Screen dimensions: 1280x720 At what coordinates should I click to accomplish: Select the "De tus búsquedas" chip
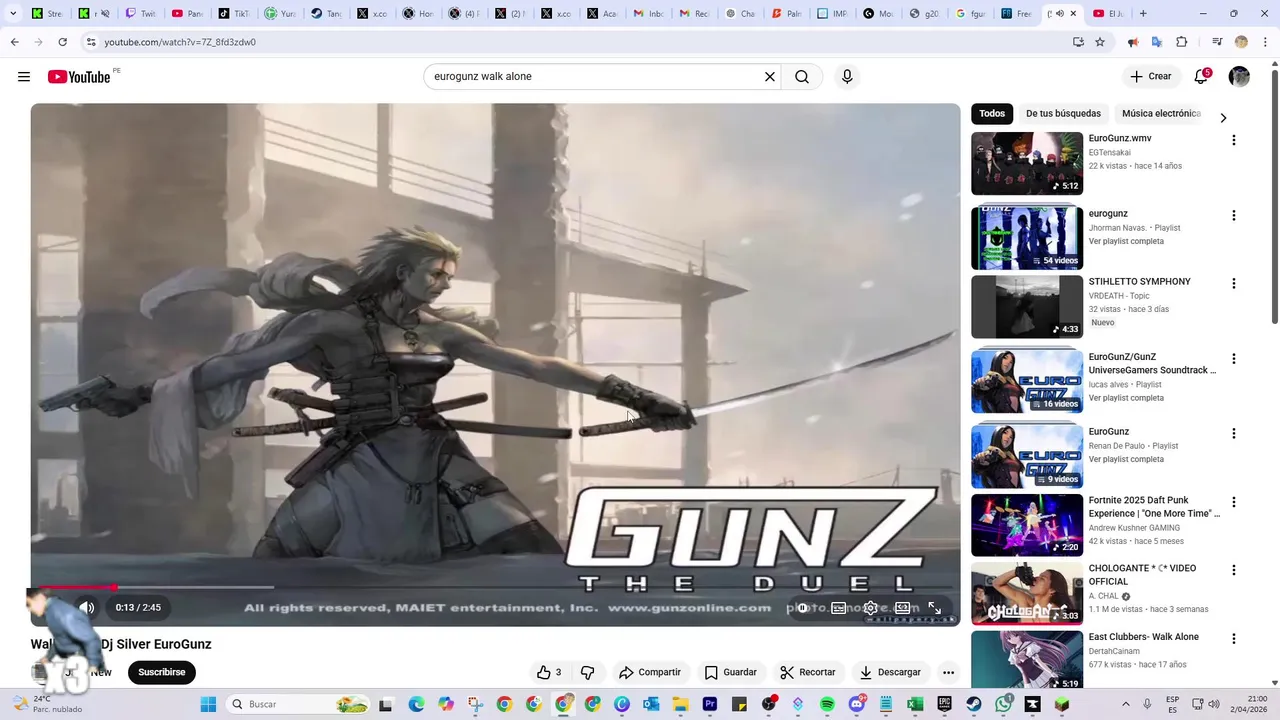tap(1063, 114)
